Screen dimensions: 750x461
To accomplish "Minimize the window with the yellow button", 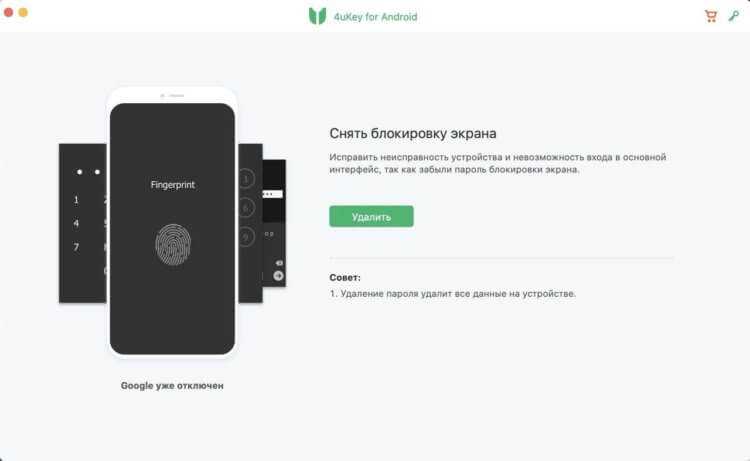I will point(23,12).
